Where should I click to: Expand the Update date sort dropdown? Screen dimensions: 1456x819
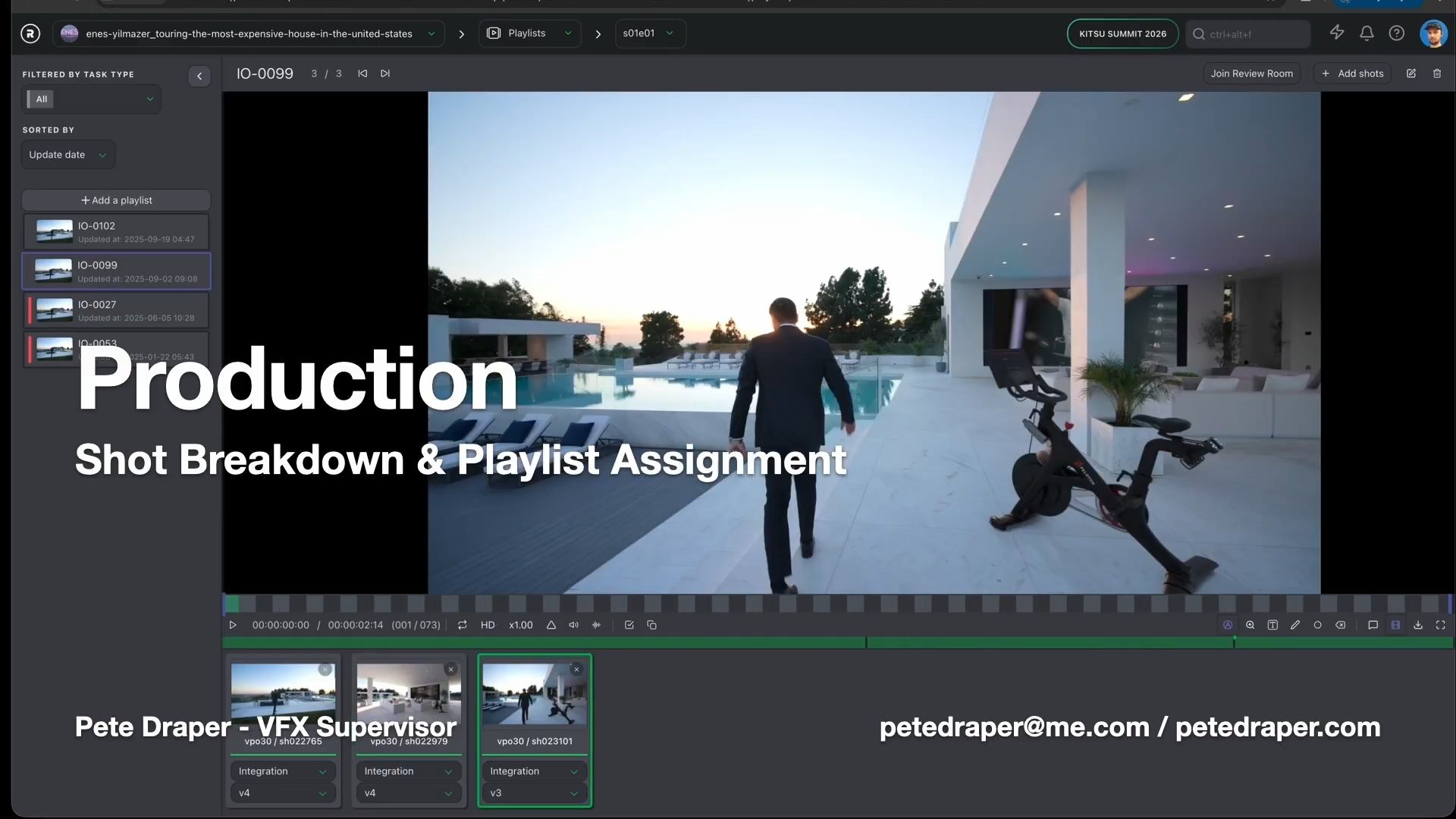click(x=67, y=155)
